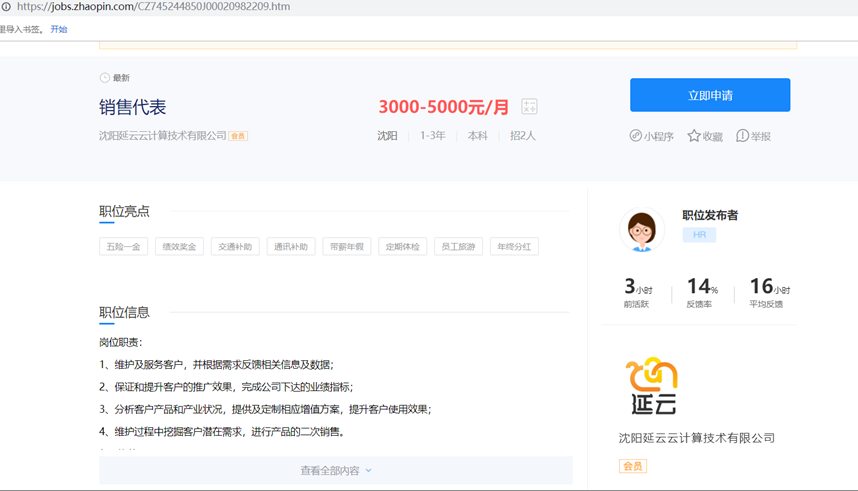Screen dimensions: 858x491
Task: Click the 16小时 平均反馈 statistic
Action: [769, 293]
